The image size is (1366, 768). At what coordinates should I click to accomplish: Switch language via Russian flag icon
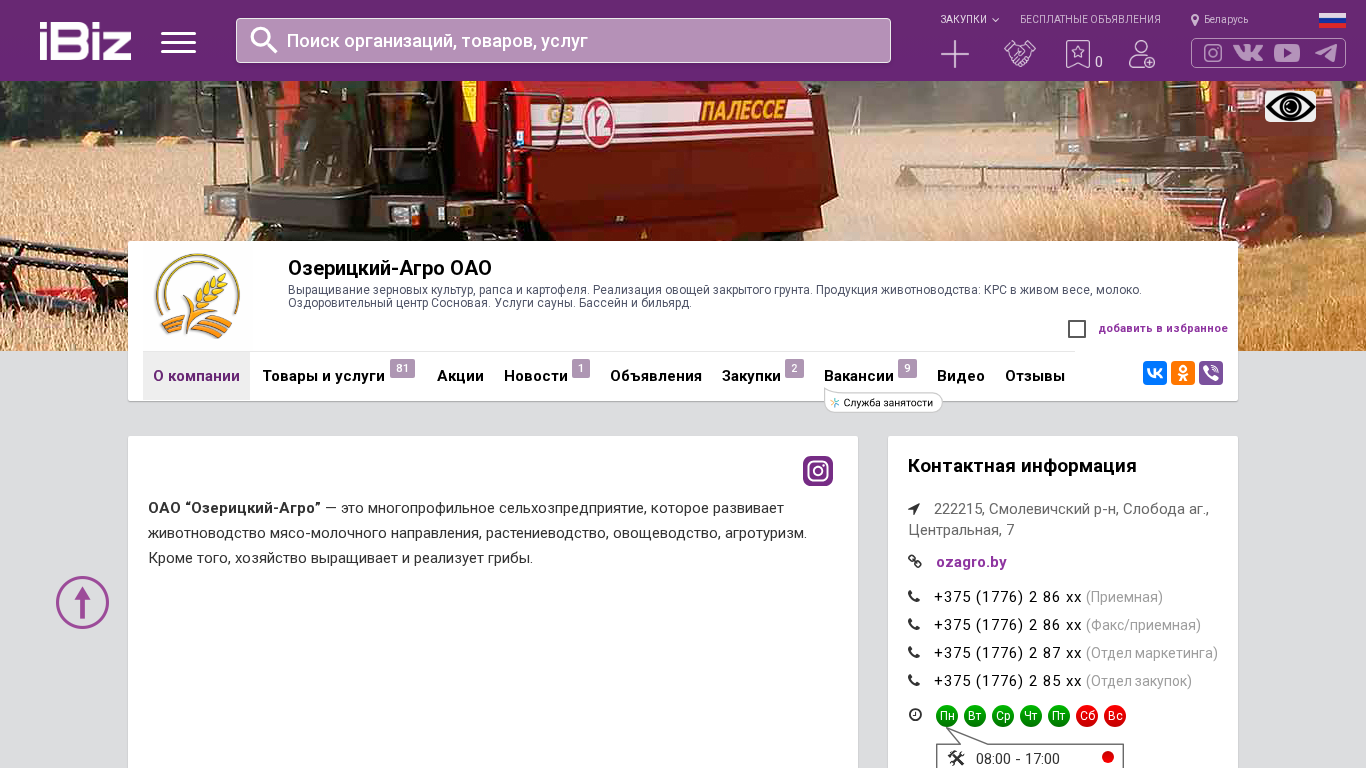pyautogui.click(x=1332, y=20)
